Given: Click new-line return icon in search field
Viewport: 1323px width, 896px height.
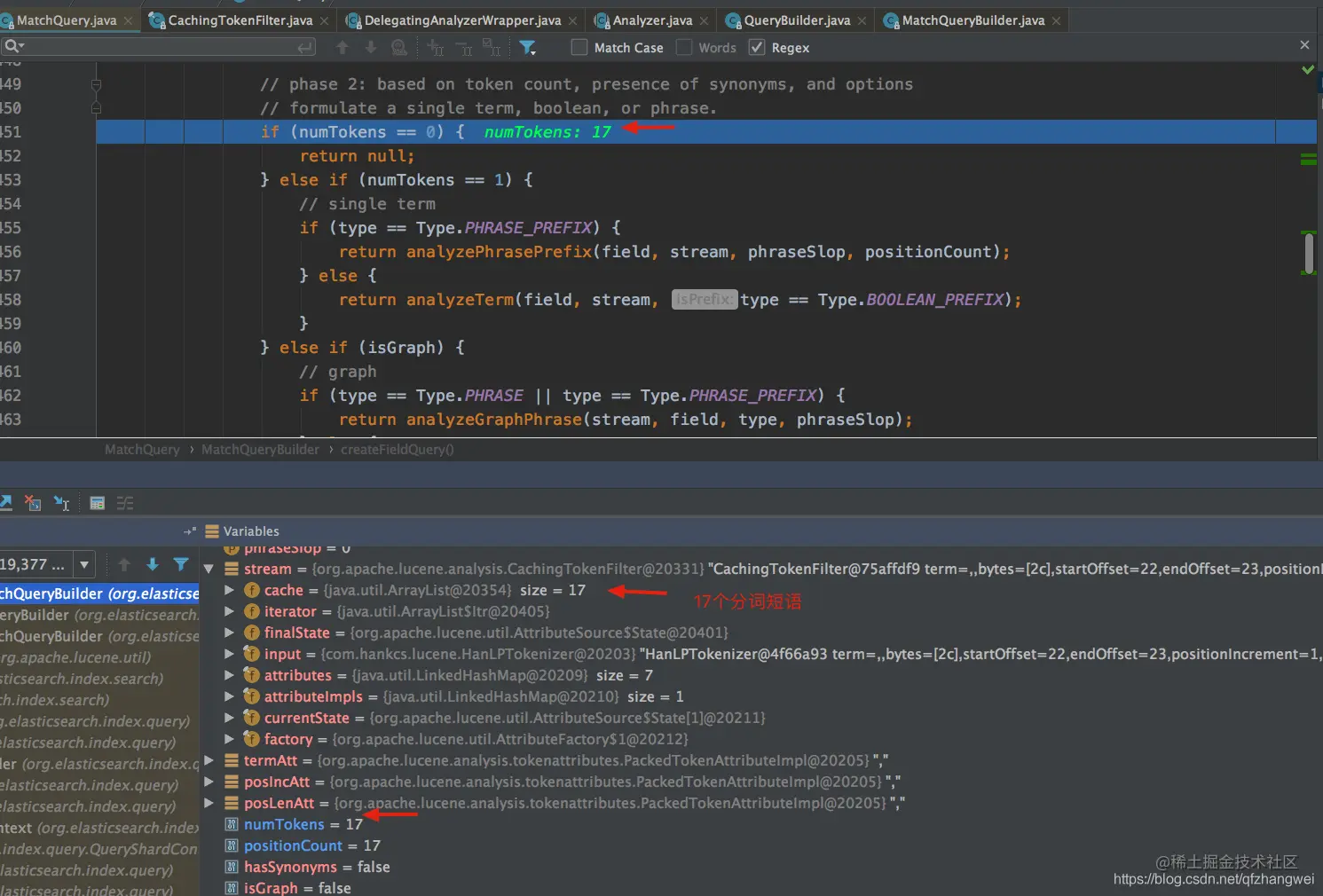Looking at the screenshot, I should pyautogui.click(x=305, y=47).
